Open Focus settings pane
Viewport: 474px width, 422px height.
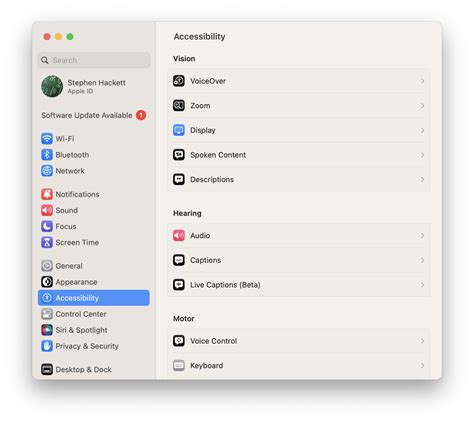pyautogui.click(x=94, y=226)
